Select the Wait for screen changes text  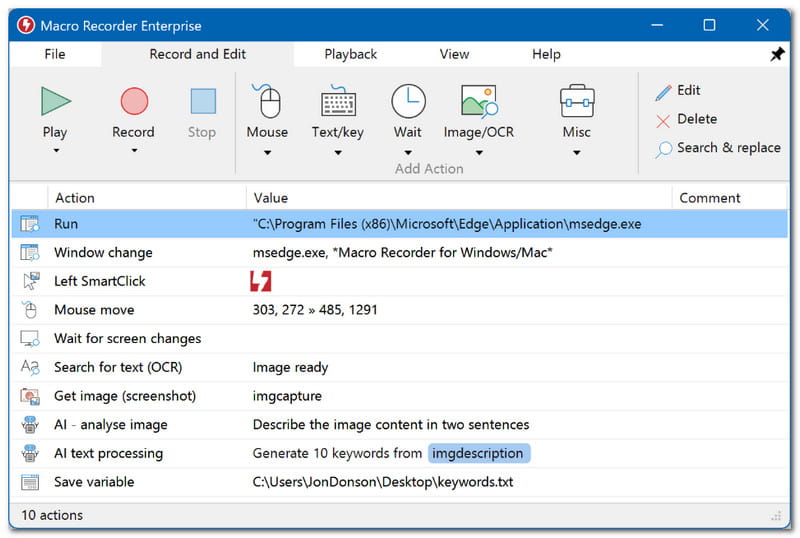point(128,338)
